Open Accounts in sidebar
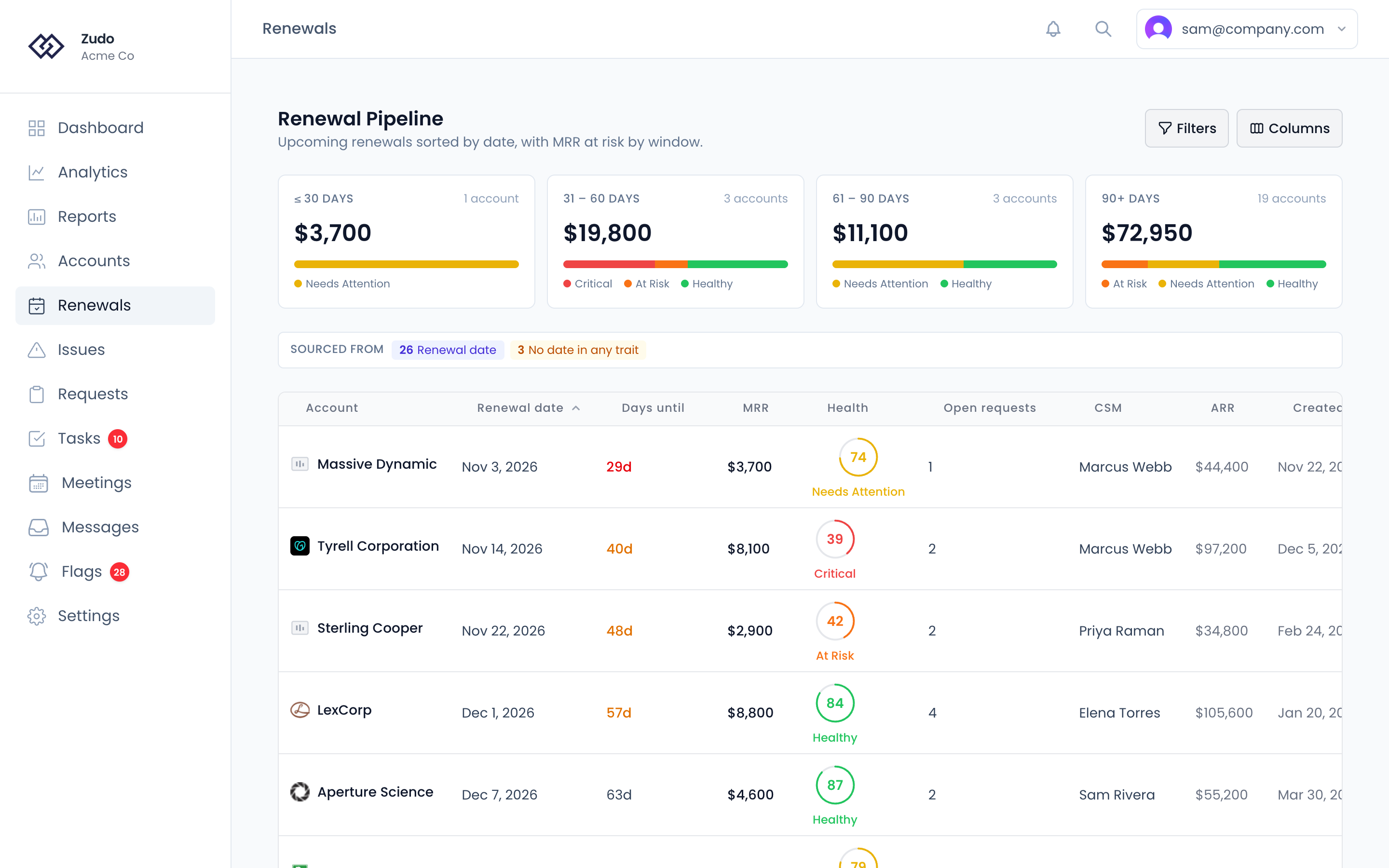 pos(115,261)
